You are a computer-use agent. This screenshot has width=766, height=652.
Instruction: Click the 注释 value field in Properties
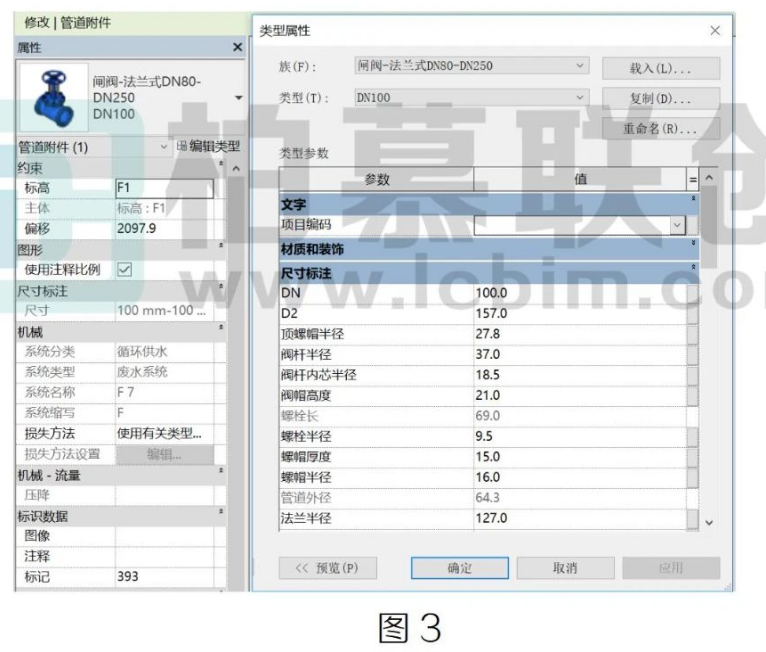pos(165,556)
